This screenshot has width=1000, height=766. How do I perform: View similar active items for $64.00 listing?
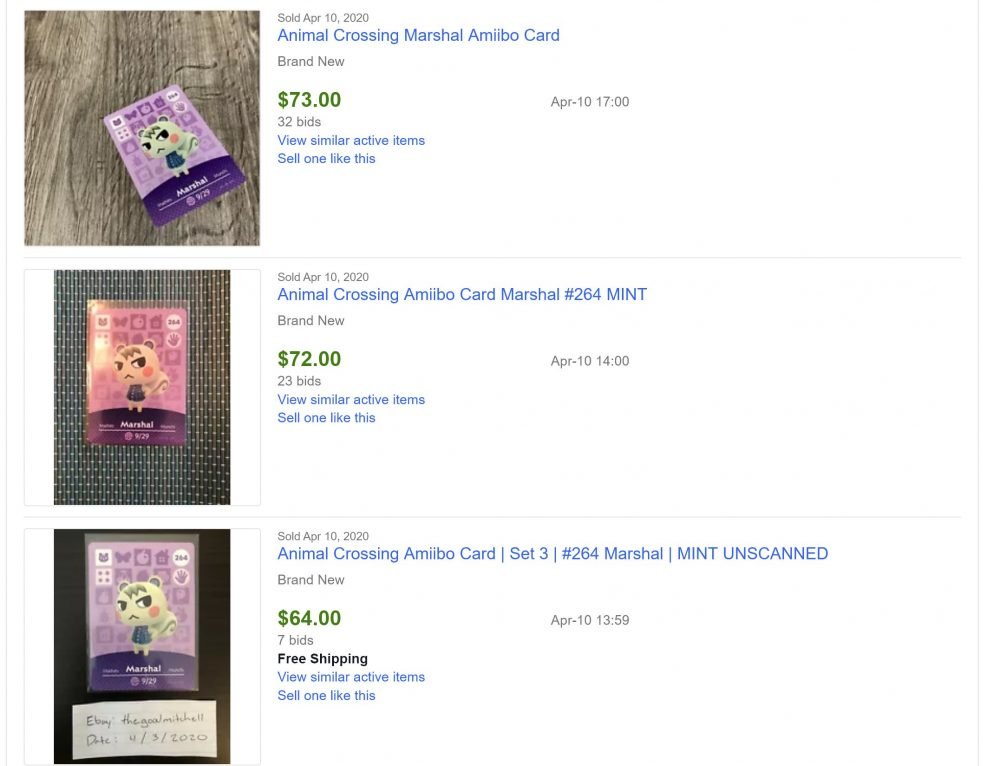pos(351,677)
